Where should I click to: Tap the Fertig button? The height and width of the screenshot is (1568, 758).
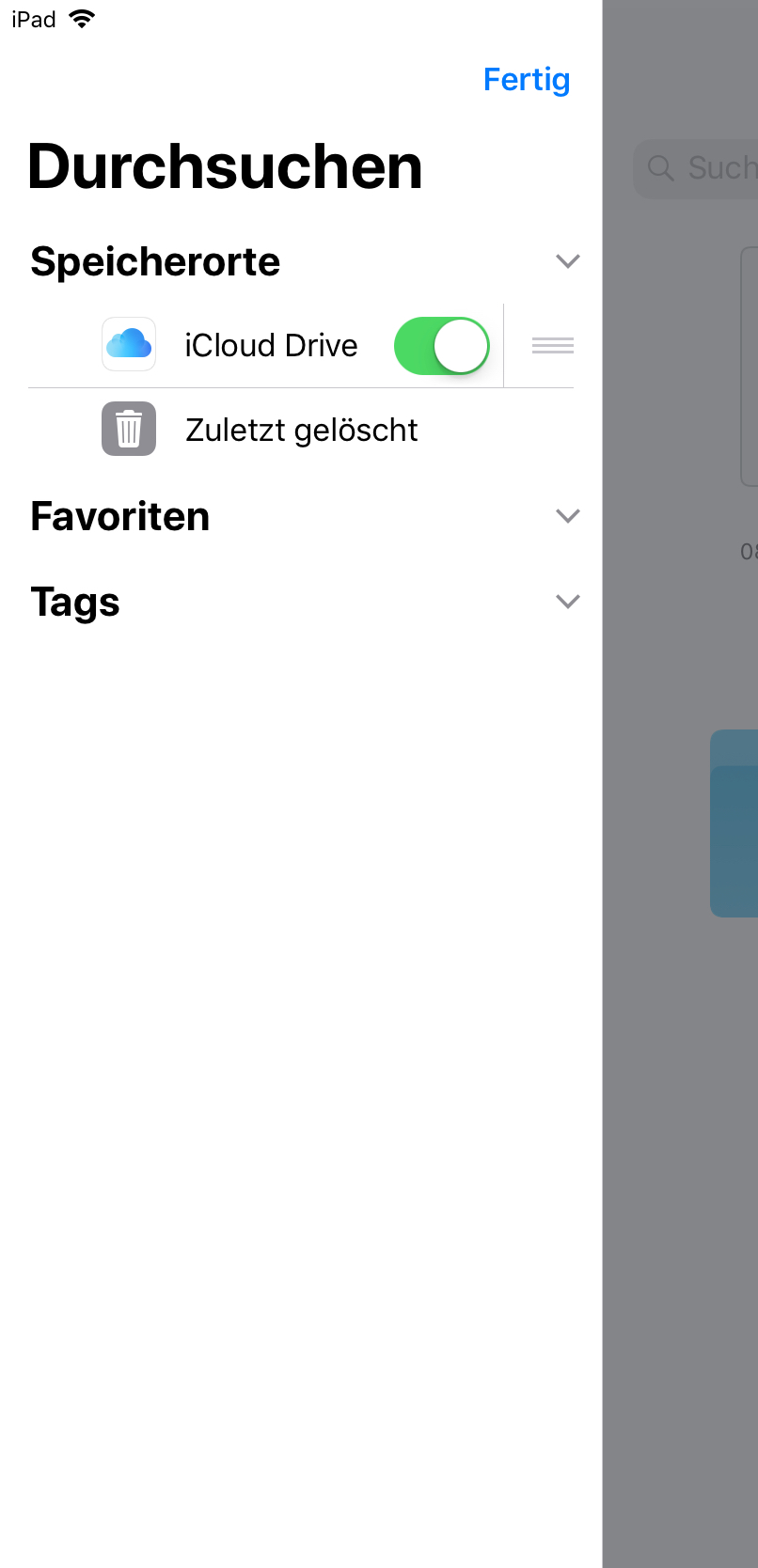click(x=527, y=80)
